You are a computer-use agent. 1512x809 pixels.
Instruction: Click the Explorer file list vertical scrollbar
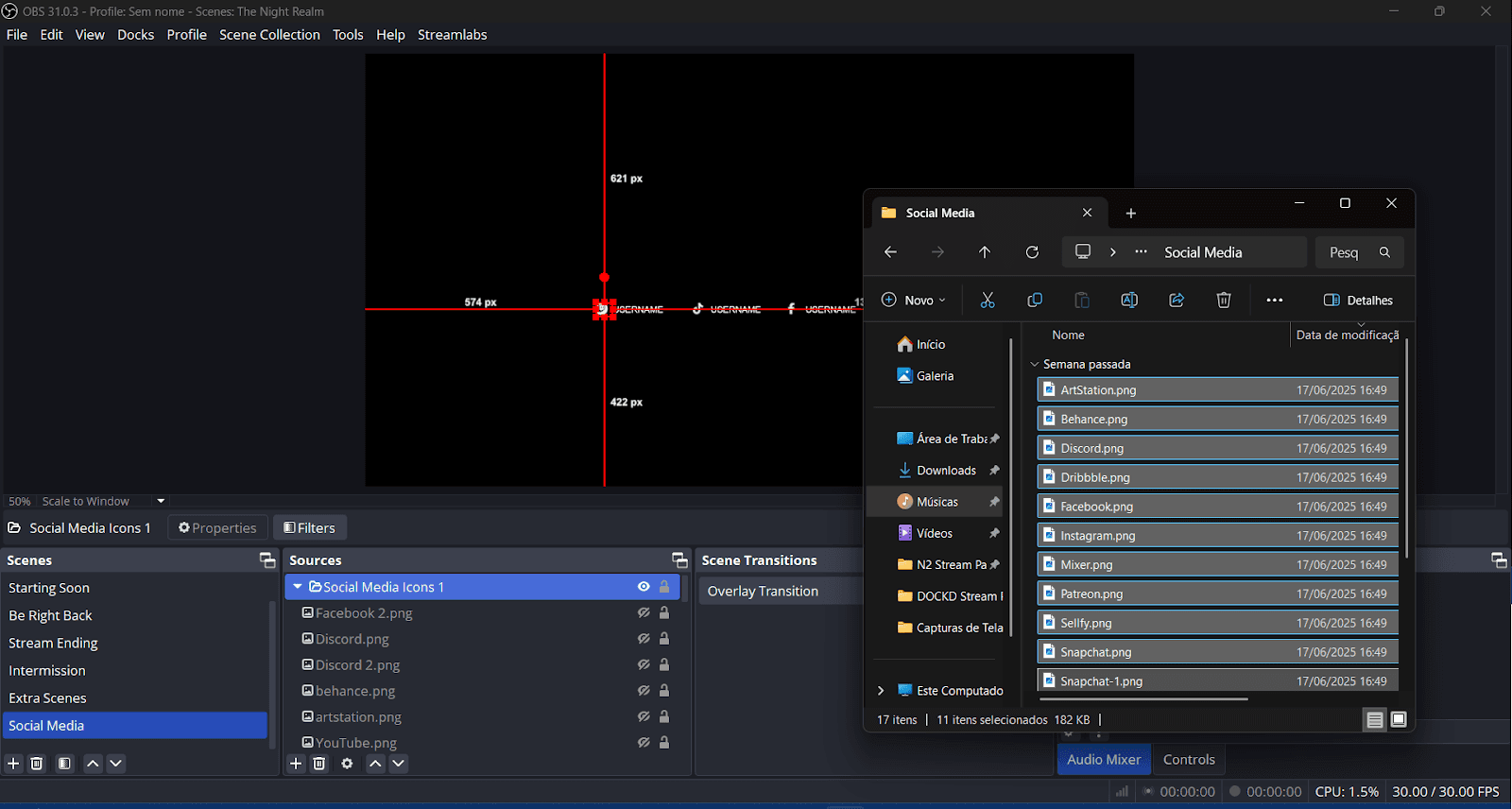pos(1407,449)
